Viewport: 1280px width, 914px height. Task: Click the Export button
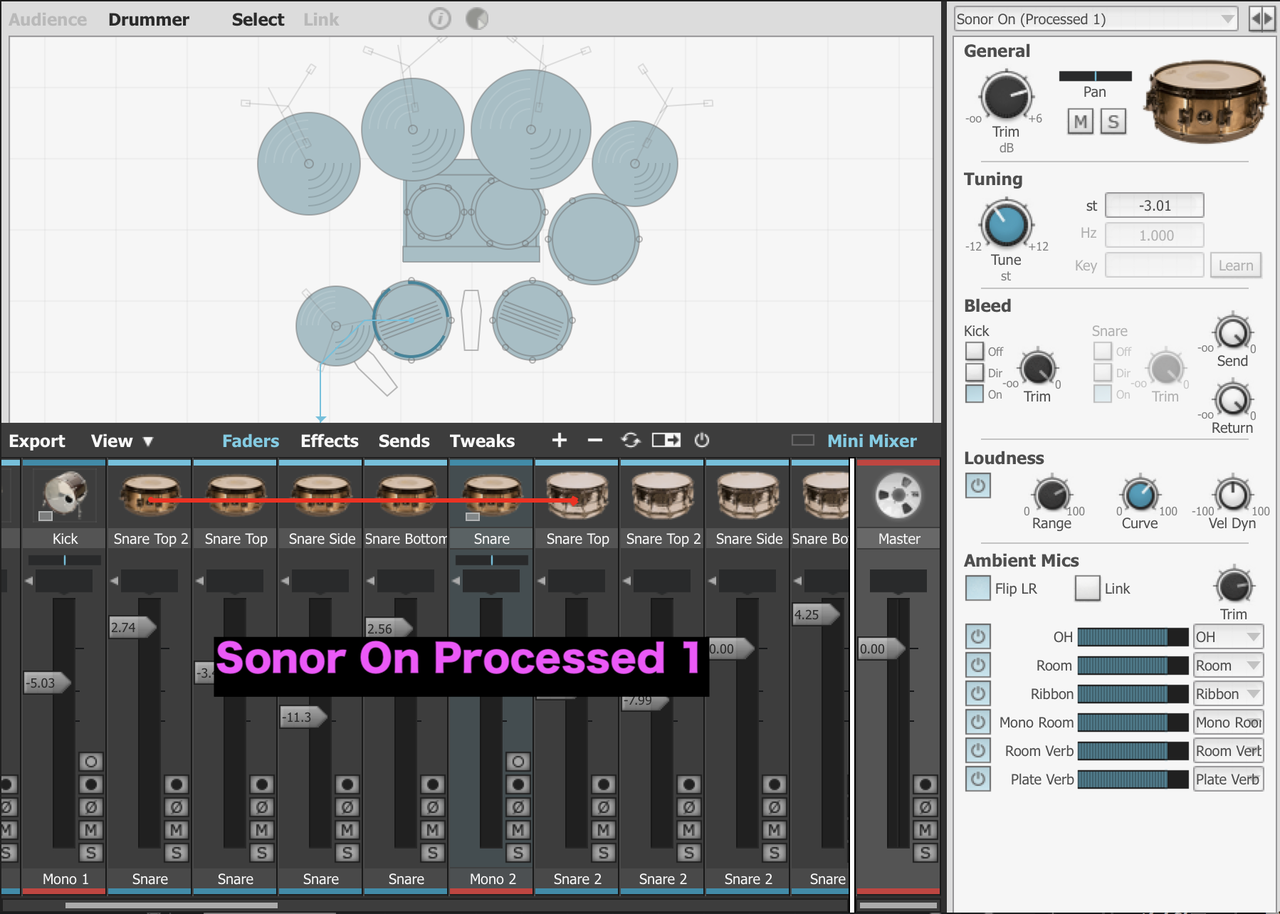(x=37, y=441)
